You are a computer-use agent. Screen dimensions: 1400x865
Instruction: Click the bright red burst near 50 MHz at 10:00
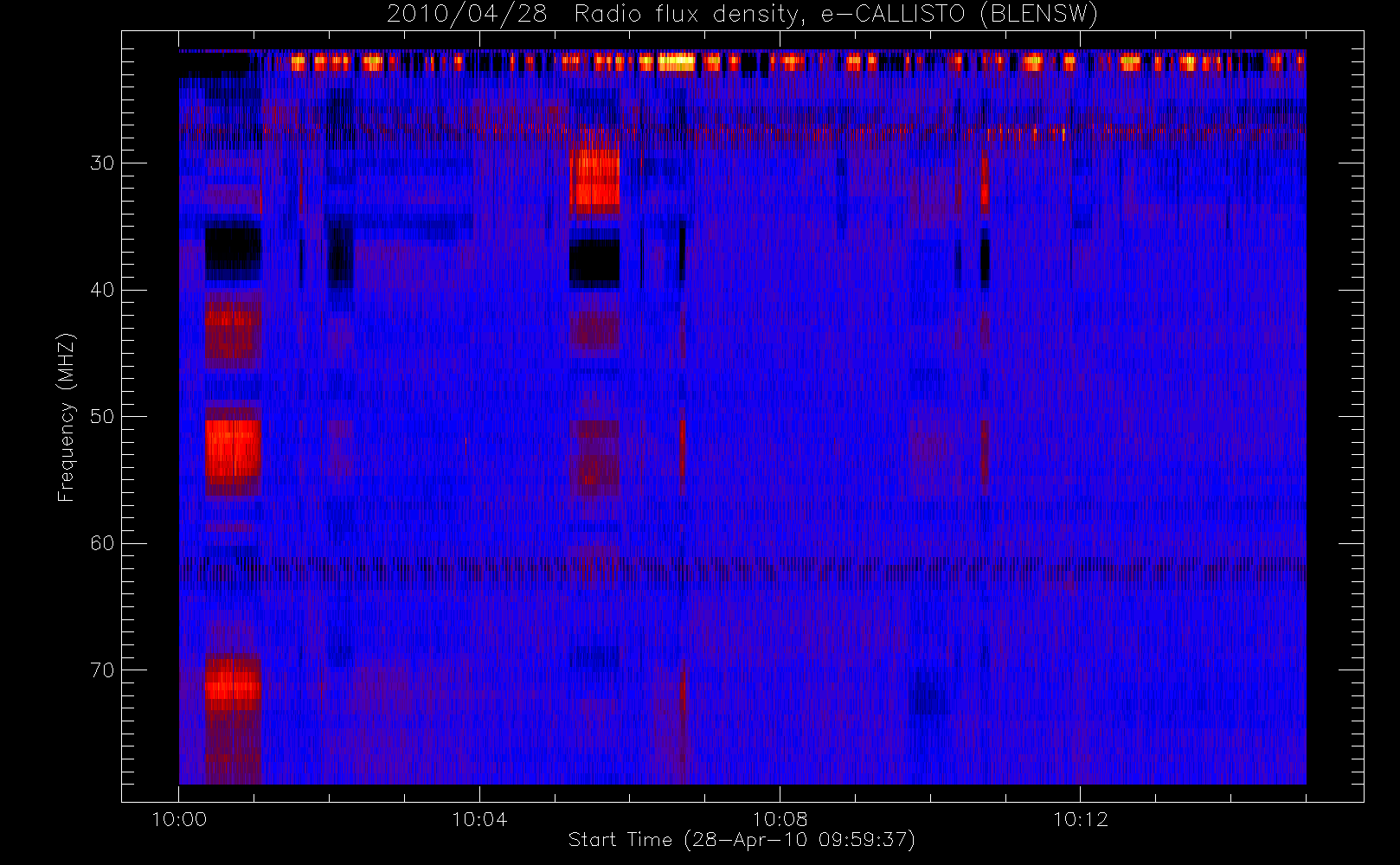(x=233, y=448)
